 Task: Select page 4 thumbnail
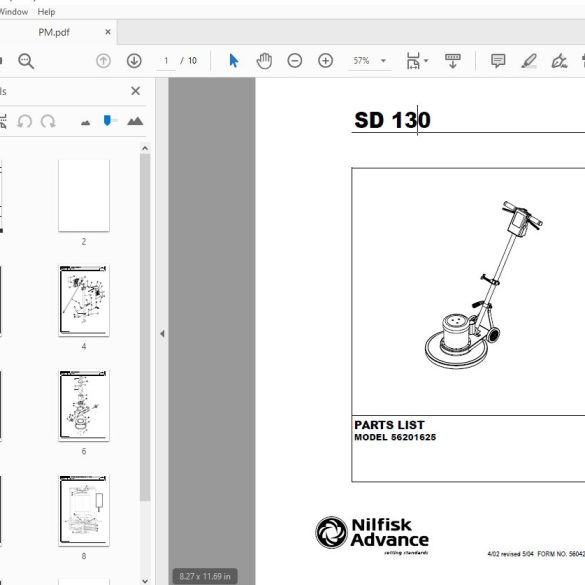pos(84,301)
